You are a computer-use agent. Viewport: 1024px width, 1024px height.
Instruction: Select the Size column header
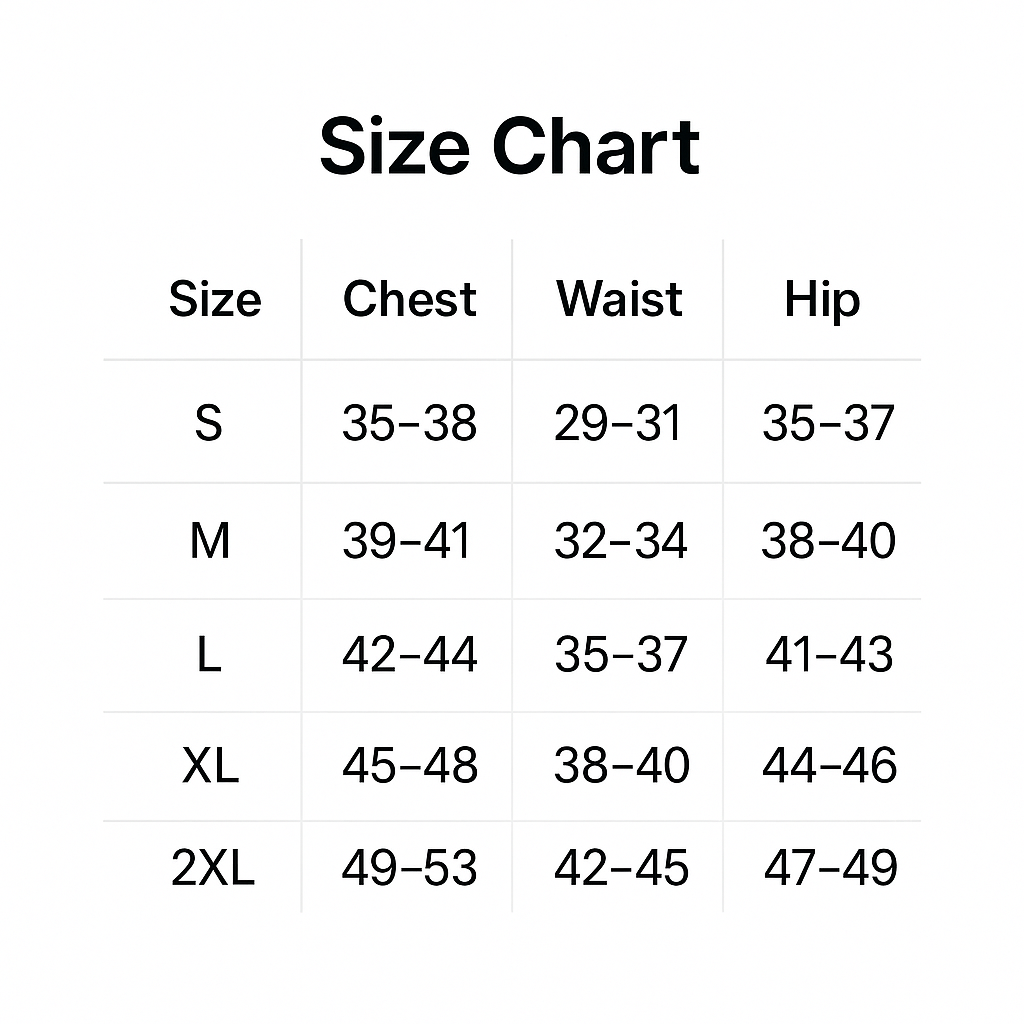215,299
